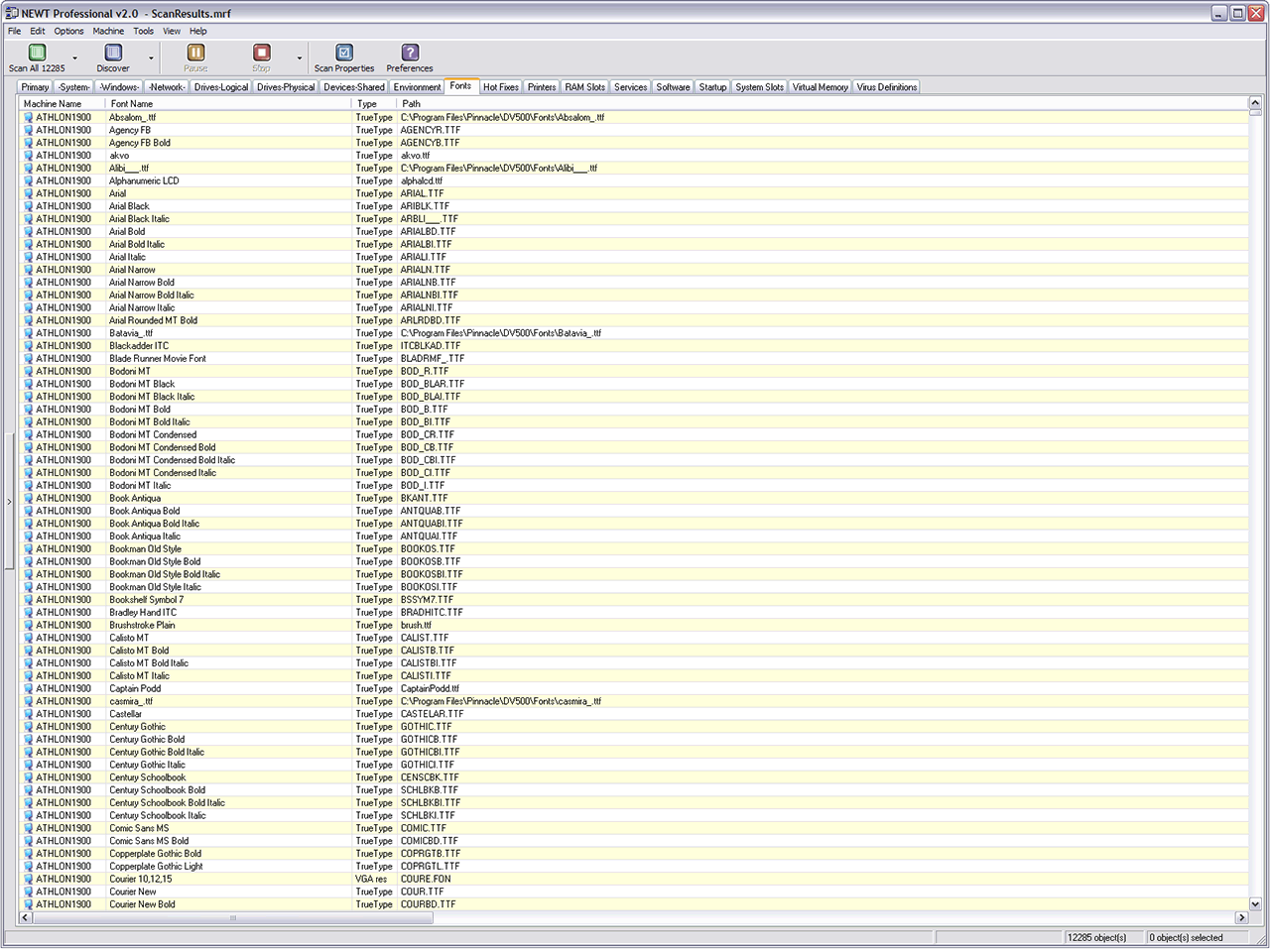Click the machine icon beside the Arial Black row

29,206
